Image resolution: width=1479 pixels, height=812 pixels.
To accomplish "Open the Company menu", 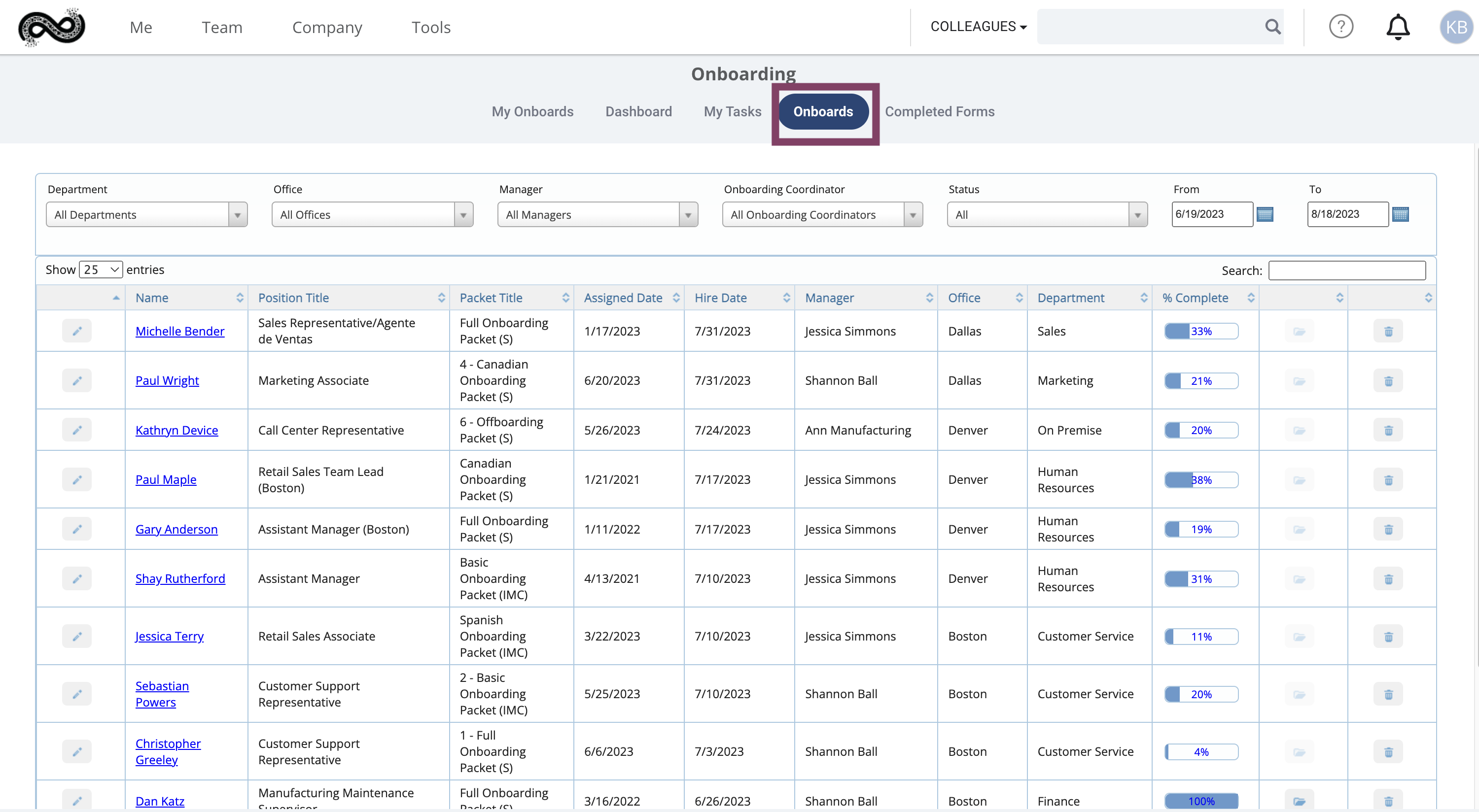I will coord(327,27).
